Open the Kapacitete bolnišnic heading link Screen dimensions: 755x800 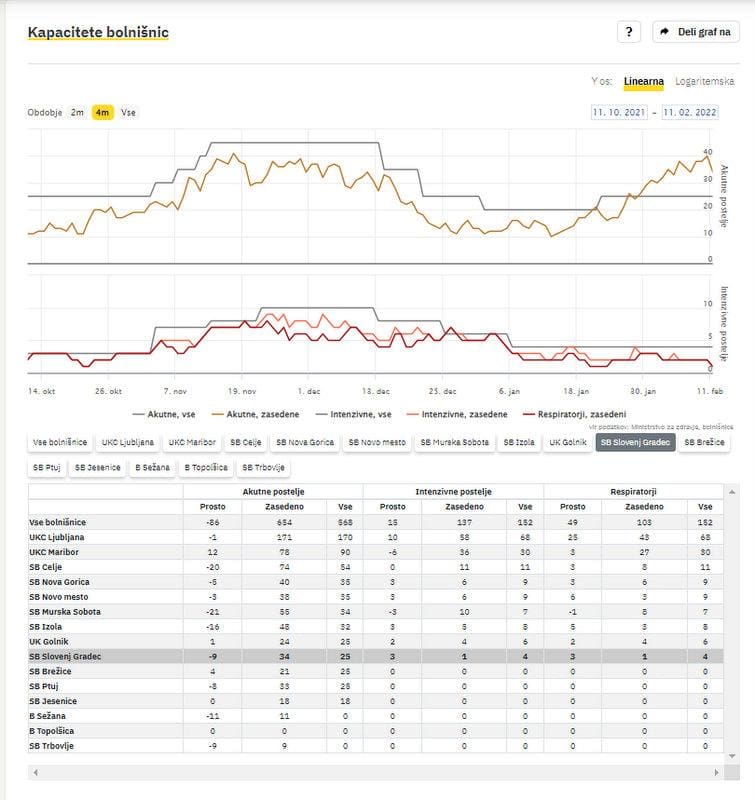click(x=98, y=32)
